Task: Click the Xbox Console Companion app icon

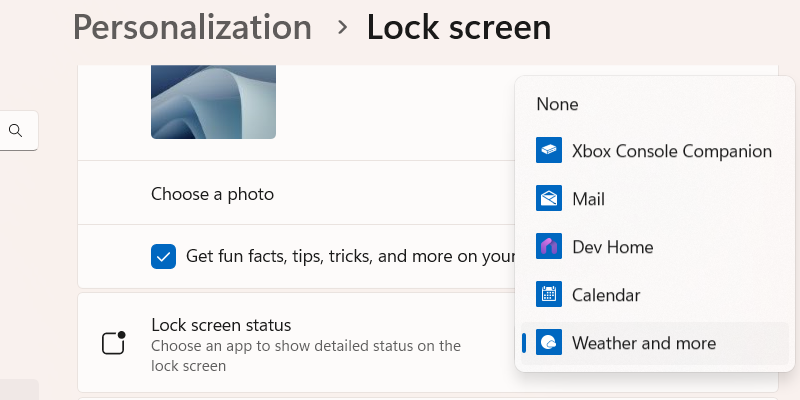Action: (x=549, y=151)
